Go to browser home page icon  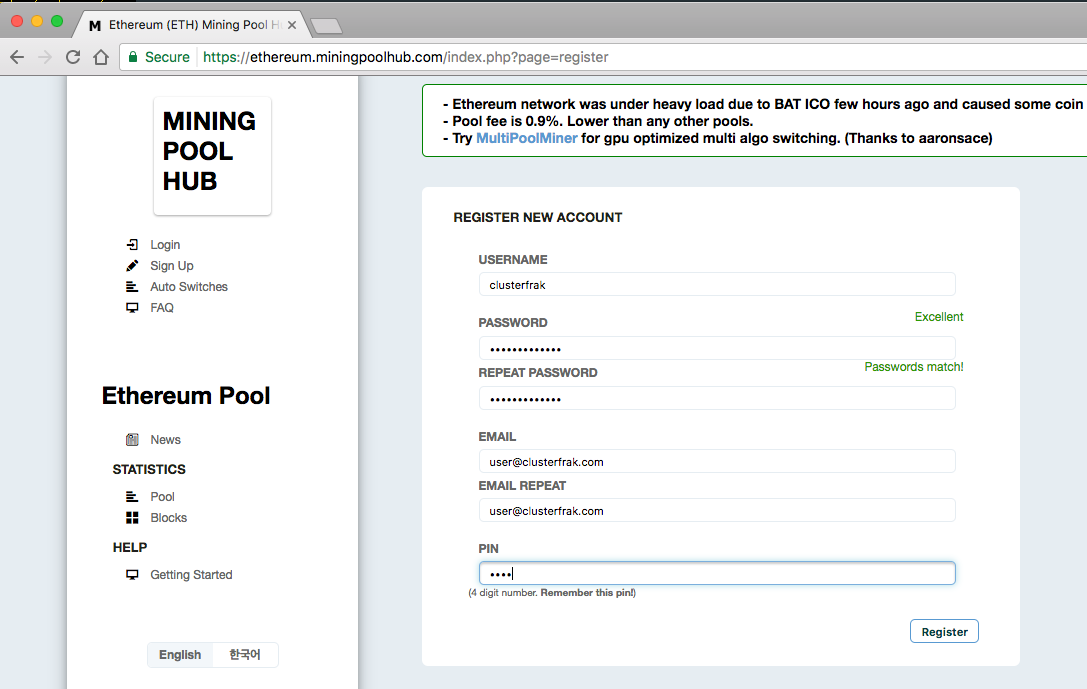coord(100,57)
